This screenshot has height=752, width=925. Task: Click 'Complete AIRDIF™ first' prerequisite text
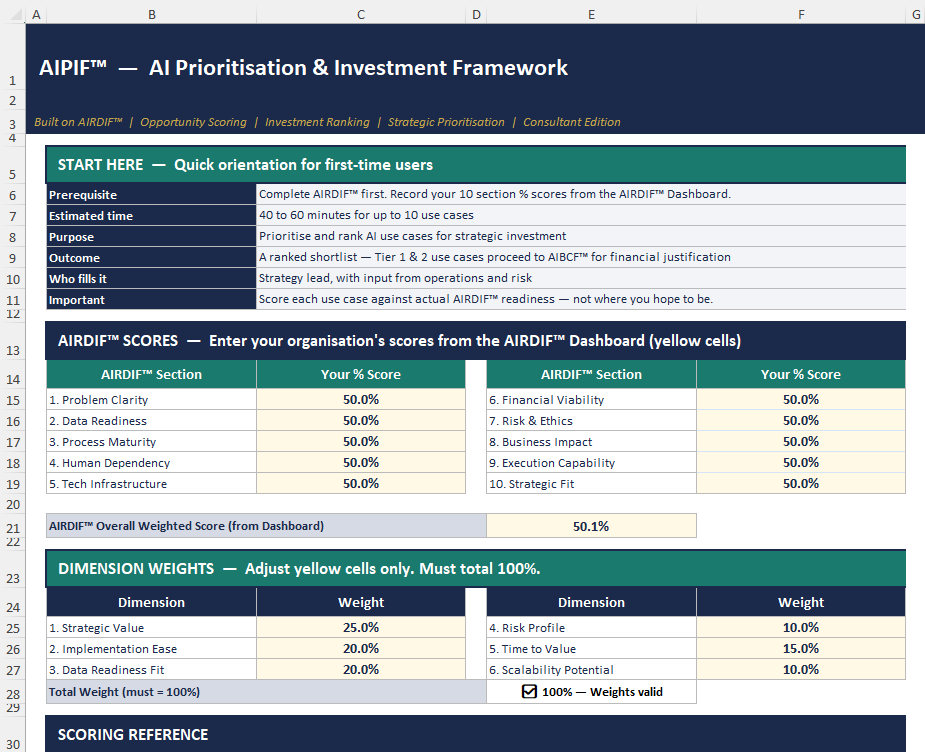(x=495, y=194)
